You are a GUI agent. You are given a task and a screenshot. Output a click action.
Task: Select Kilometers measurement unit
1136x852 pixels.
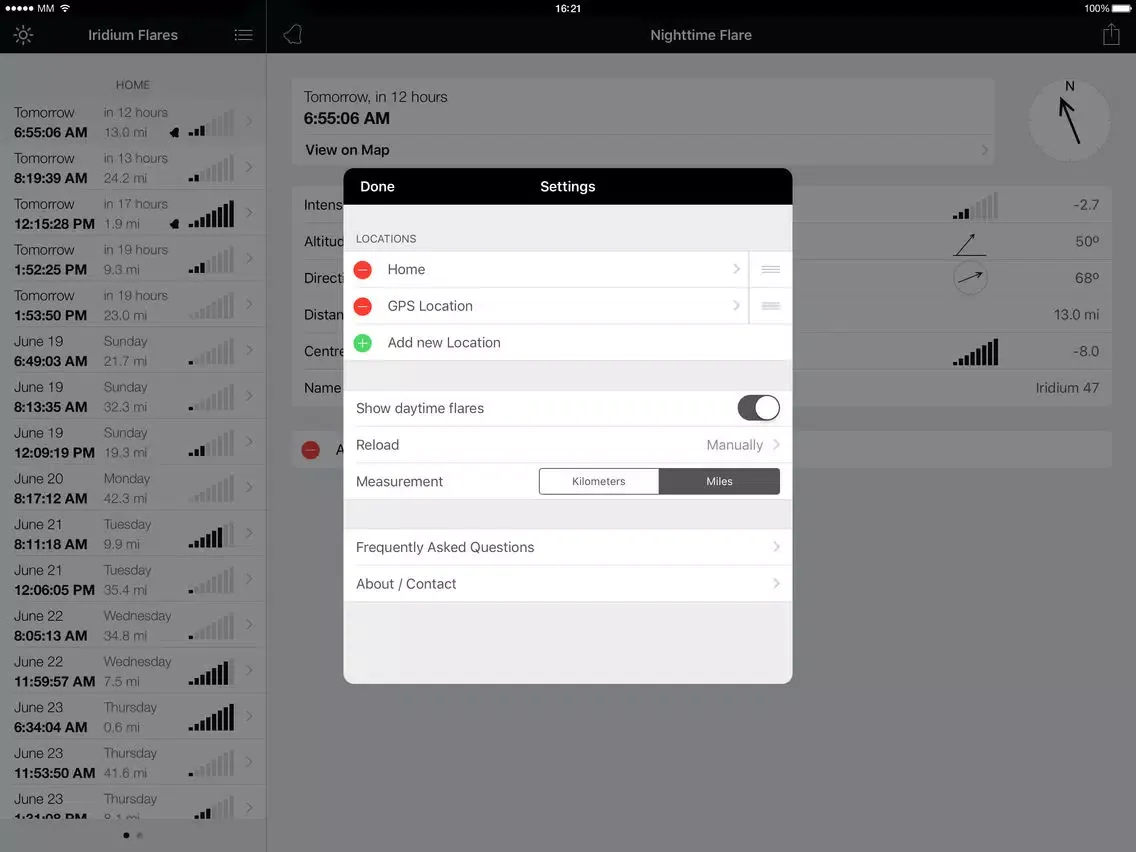click(x=598, y=481)
